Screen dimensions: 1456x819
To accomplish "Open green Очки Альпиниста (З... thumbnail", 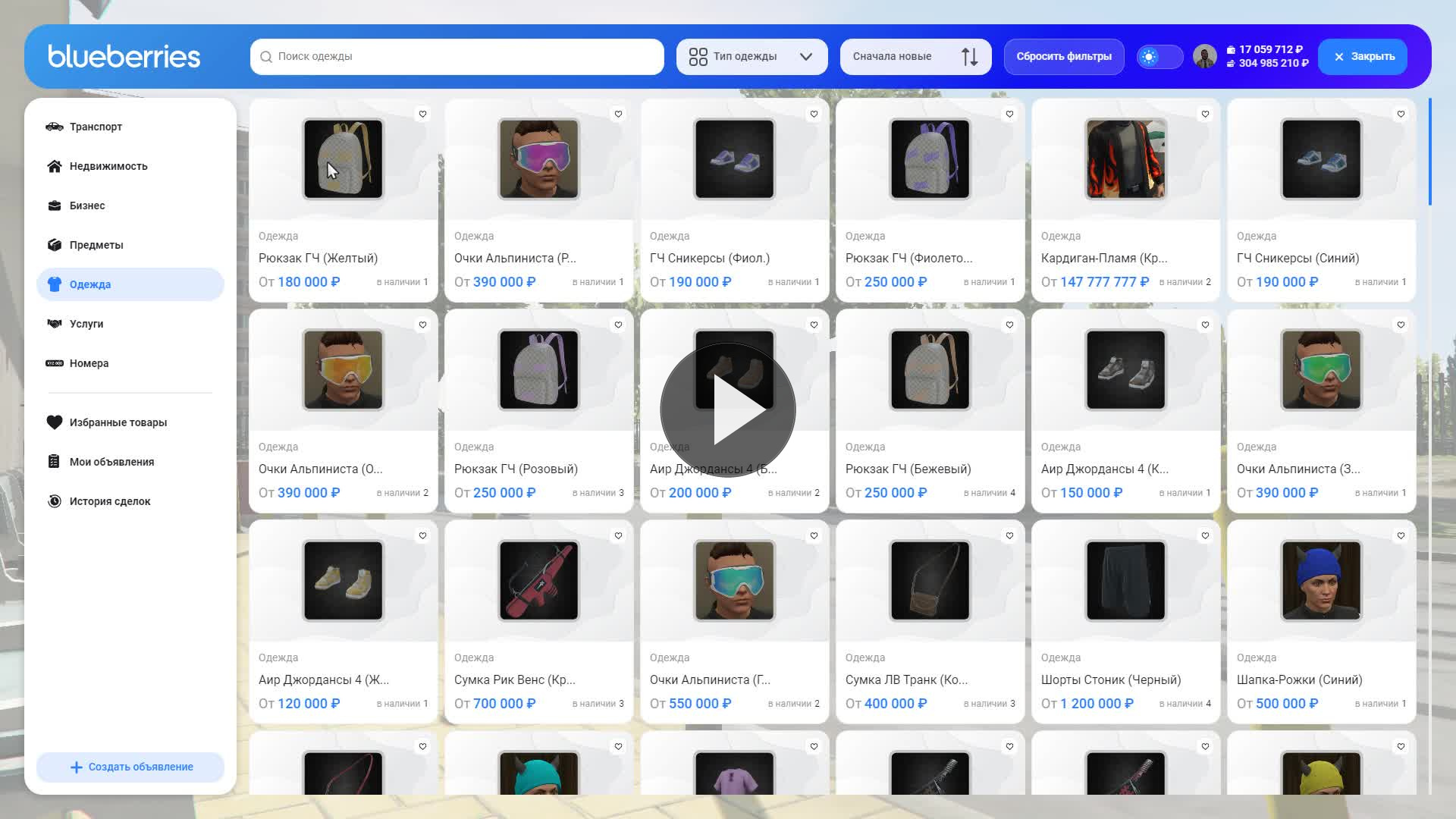I will [x=1322, y=370].
